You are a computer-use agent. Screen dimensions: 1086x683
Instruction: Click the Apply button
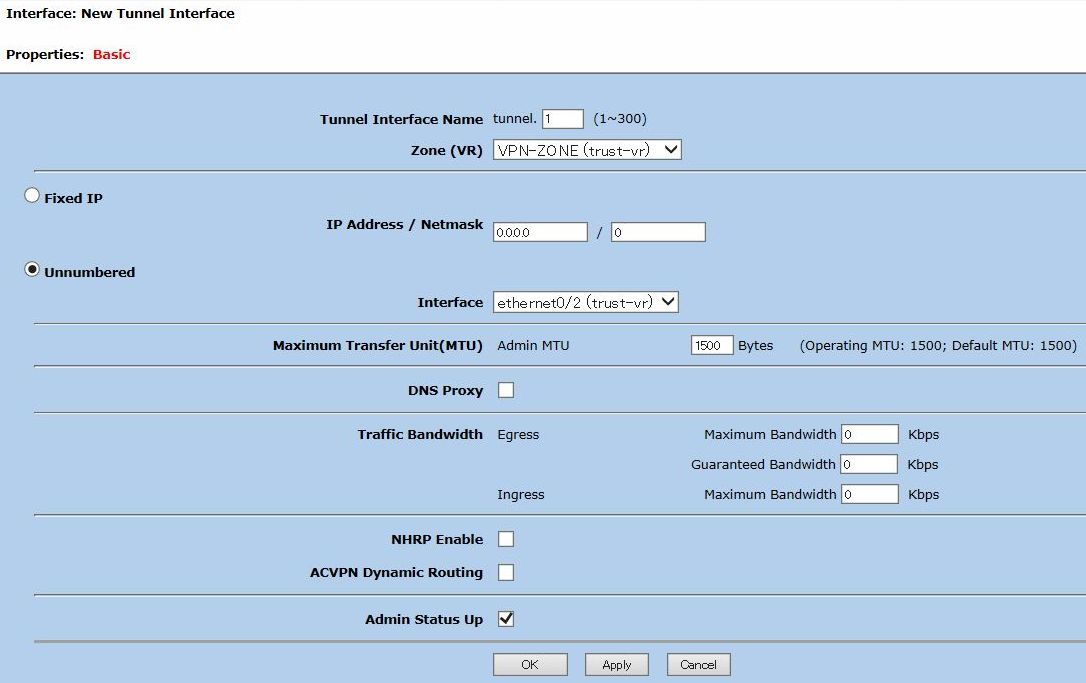tap(616, 665)
